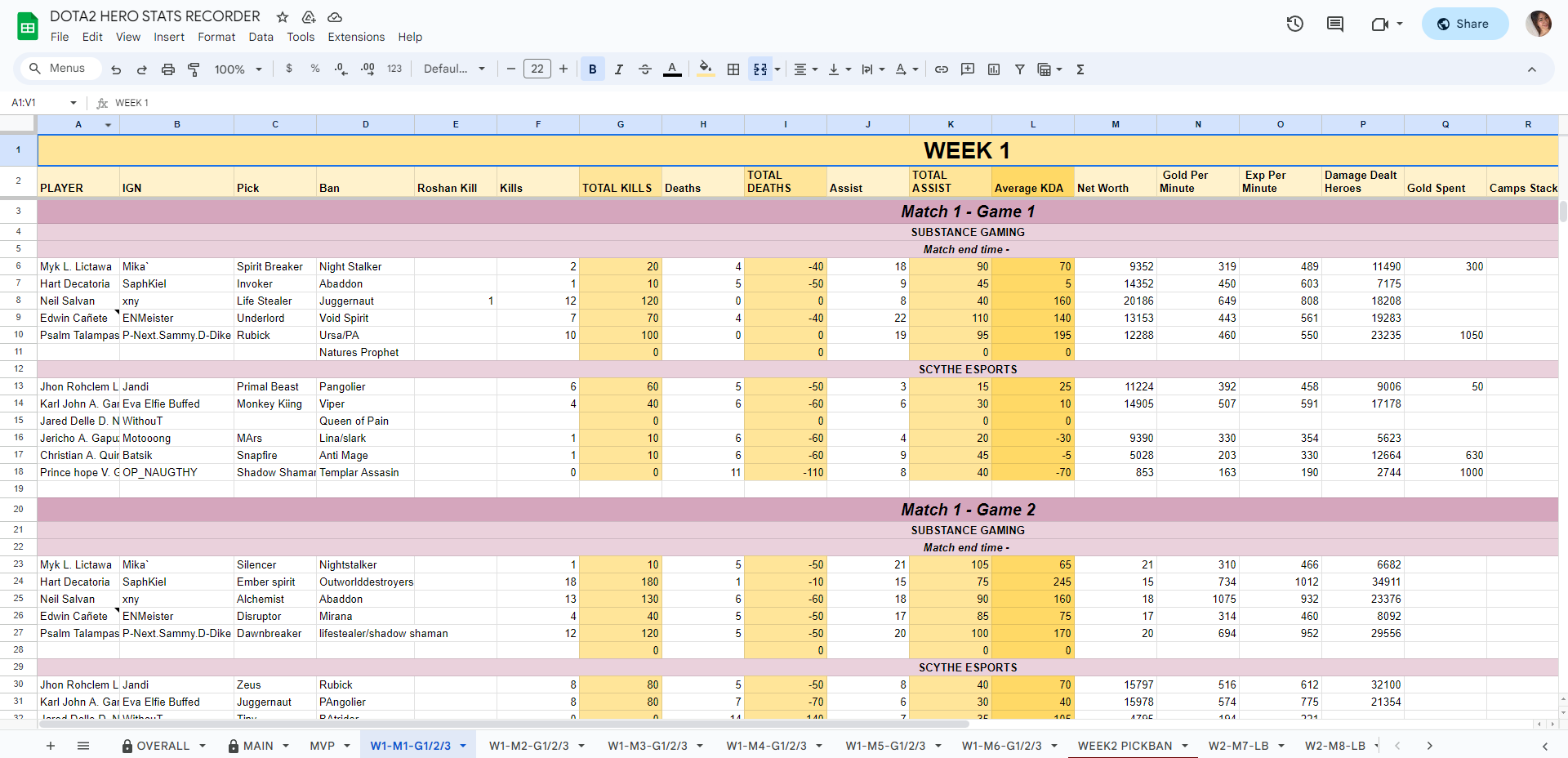This screenshot has width=1568, height=758.
Task: Click the Share button
Action: tap(1465, 24)
